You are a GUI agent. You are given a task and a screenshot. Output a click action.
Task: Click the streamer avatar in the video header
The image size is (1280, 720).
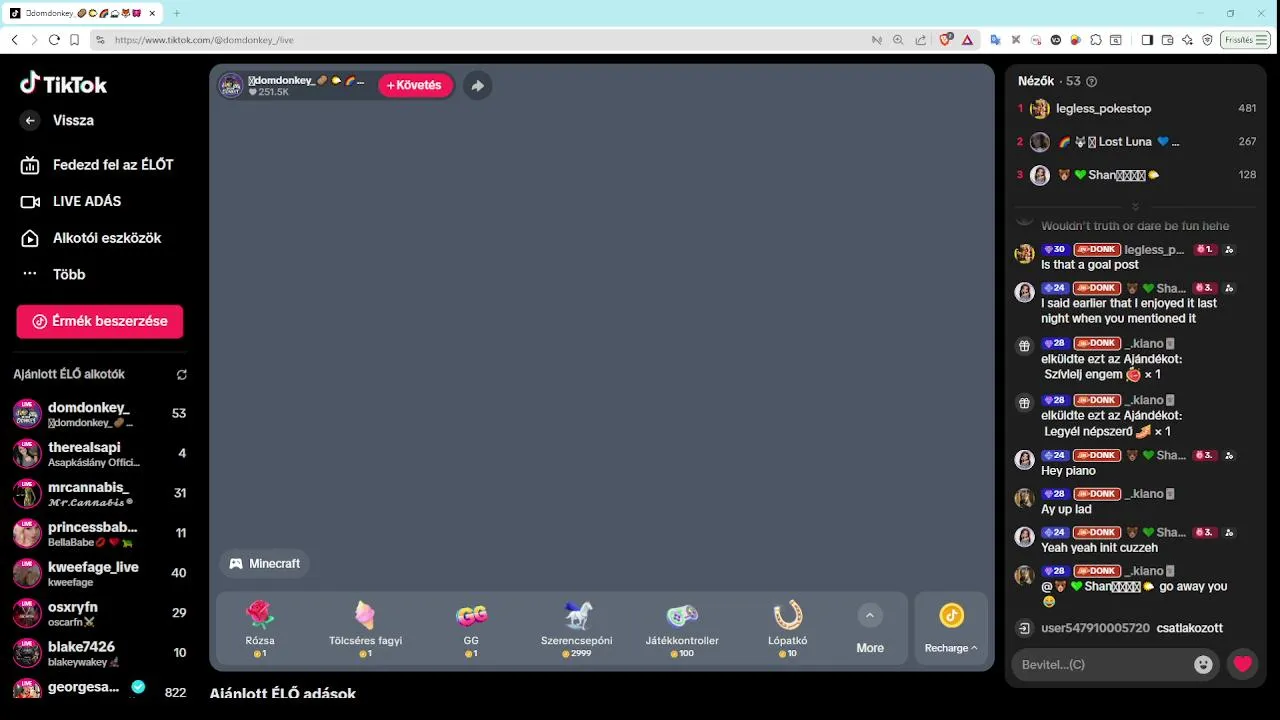pyautogui.click(x=231, y=85)
